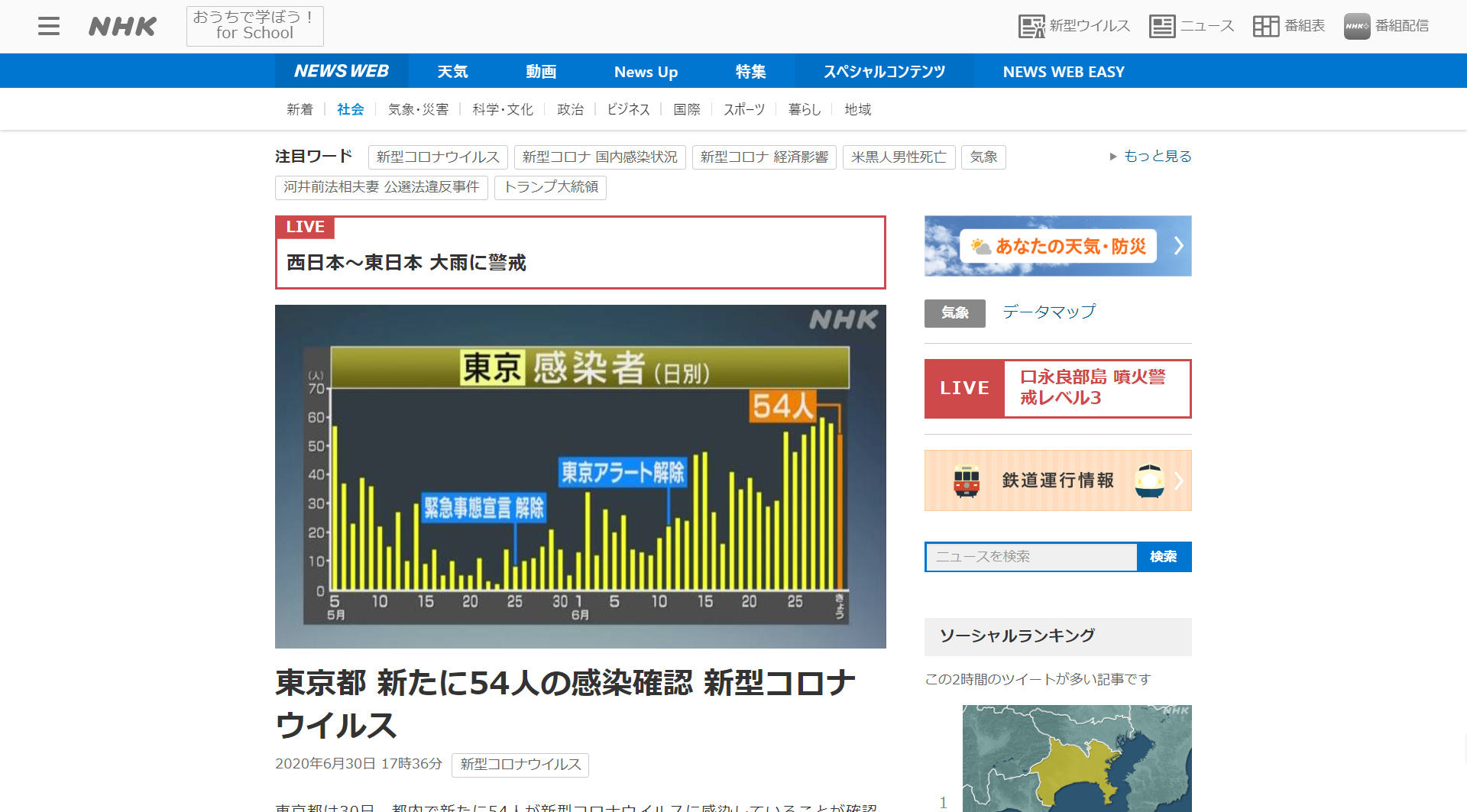Click the arrow on あなたの天気・防災 banner
This screenshot has height=812, width=1467.
(x=1178, y=246)
